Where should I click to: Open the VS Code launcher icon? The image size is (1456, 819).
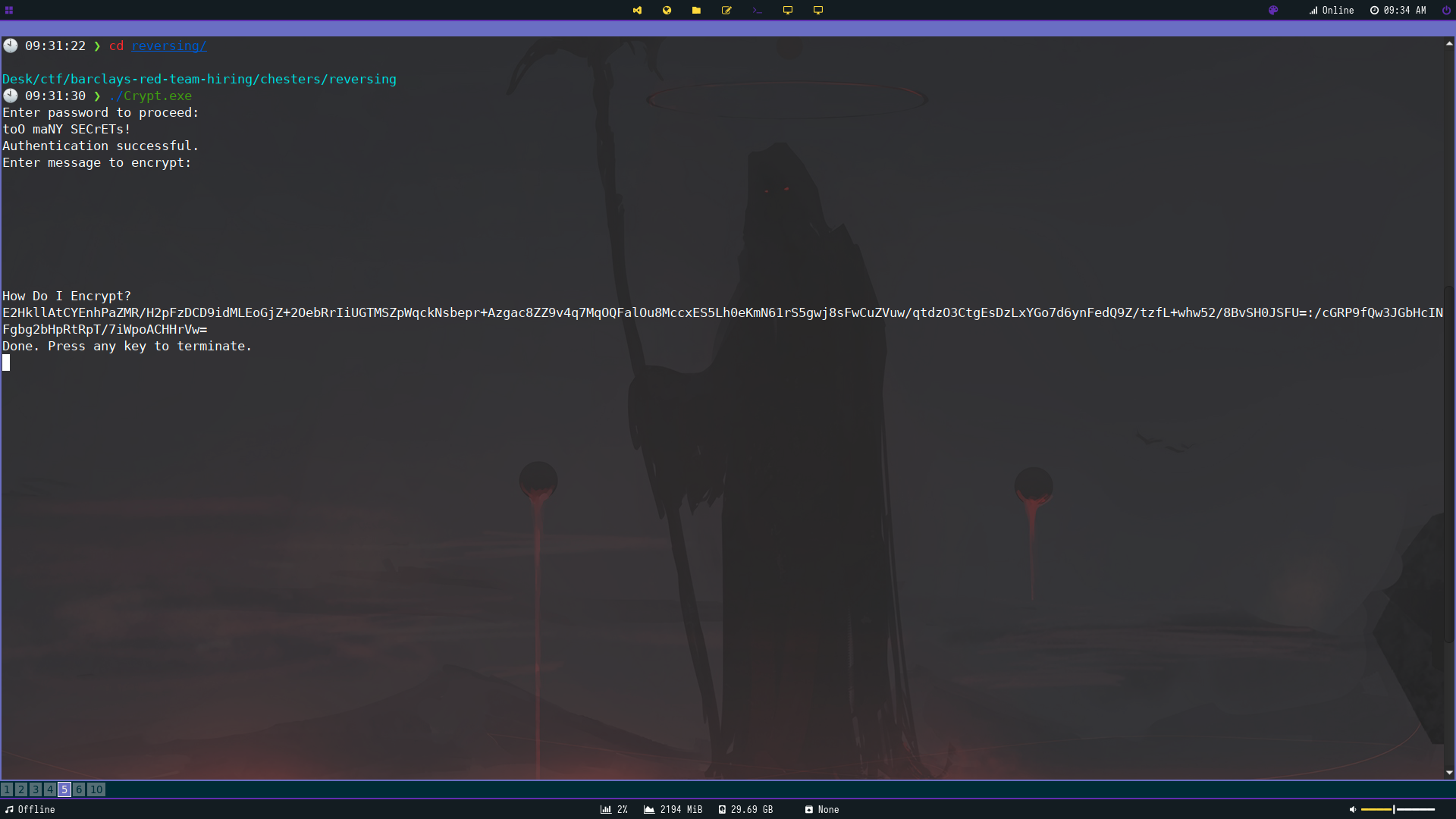tap(637, 11)
